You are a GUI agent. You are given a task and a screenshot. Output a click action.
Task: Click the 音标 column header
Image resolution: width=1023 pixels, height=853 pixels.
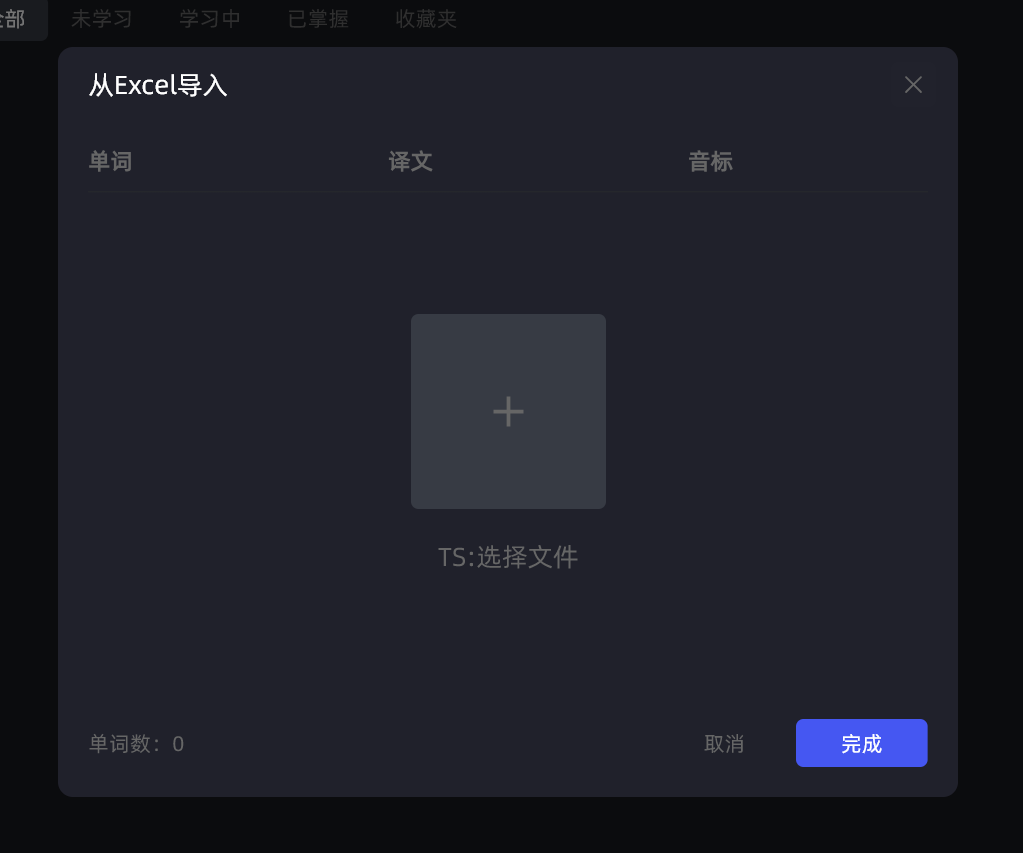pyautogui.click(x=710, y=161)
